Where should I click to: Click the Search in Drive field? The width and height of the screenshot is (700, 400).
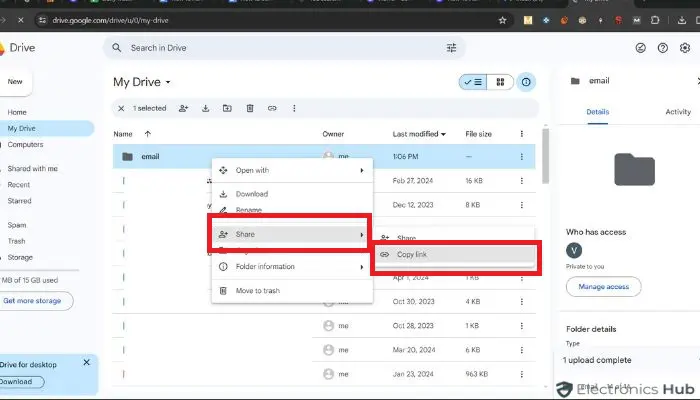point(284,48)
